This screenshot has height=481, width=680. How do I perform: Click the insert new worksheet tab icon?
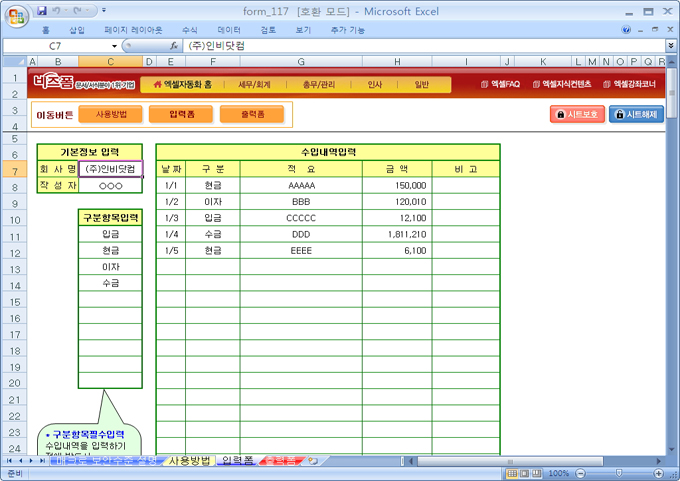click(x=312, y=461)
